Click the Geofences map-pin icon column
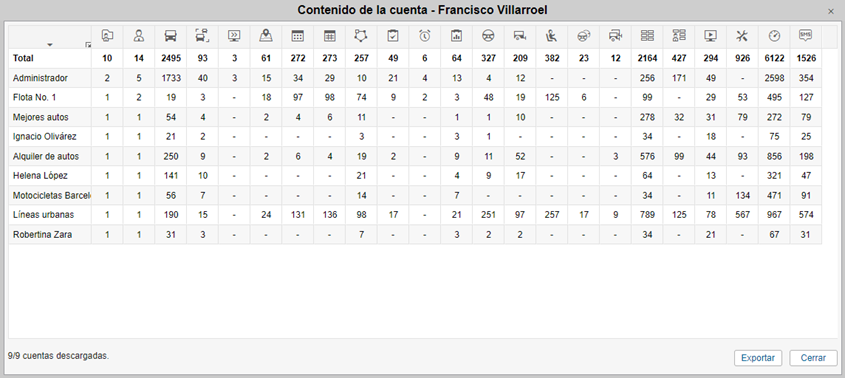845x378 pixels. tap(266, 36)
